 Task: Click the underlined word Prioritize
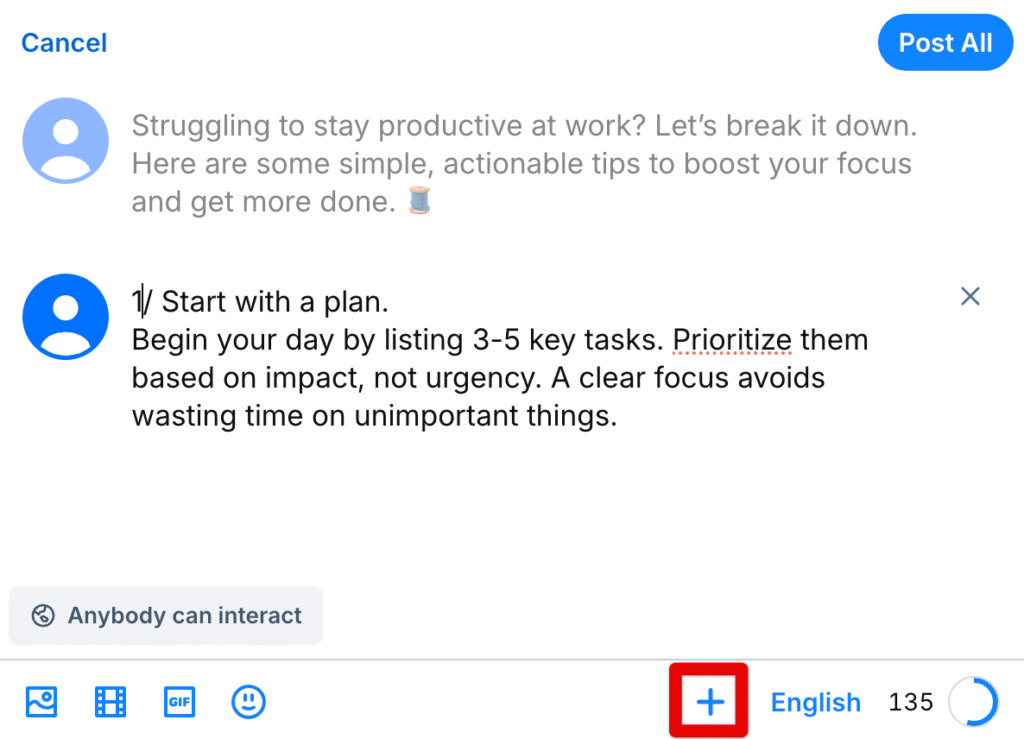(x=732, y=340)
